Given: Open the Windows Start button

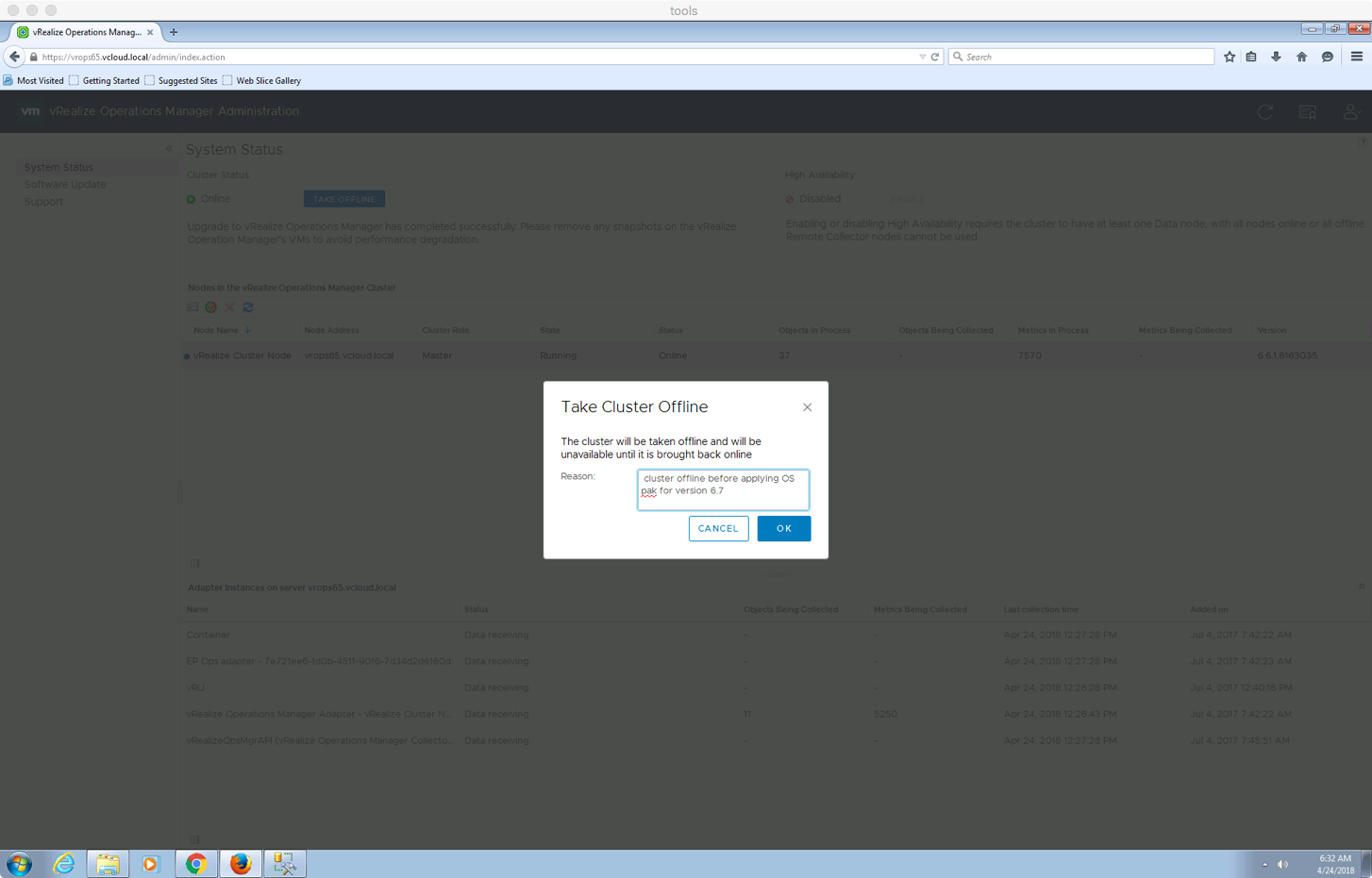Looking at the screenshot, I should [x=19, y=864].
